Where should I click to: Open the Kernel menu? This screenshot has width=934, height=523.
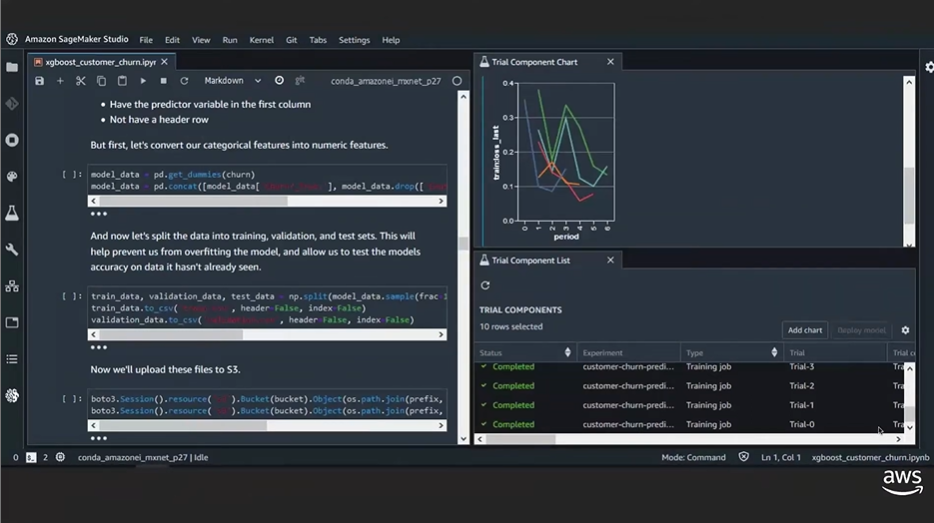(261, 40)
